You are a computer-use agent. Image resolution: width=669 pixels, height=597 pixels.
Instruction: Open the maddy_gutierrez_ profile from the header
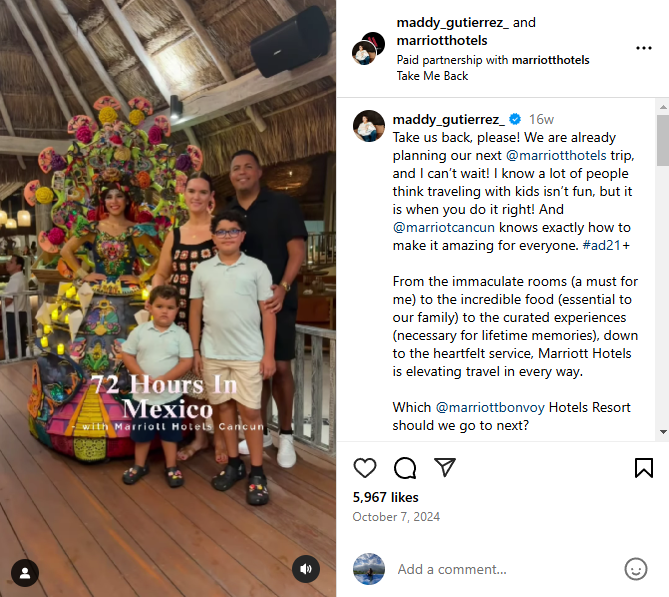pos(452,23)
